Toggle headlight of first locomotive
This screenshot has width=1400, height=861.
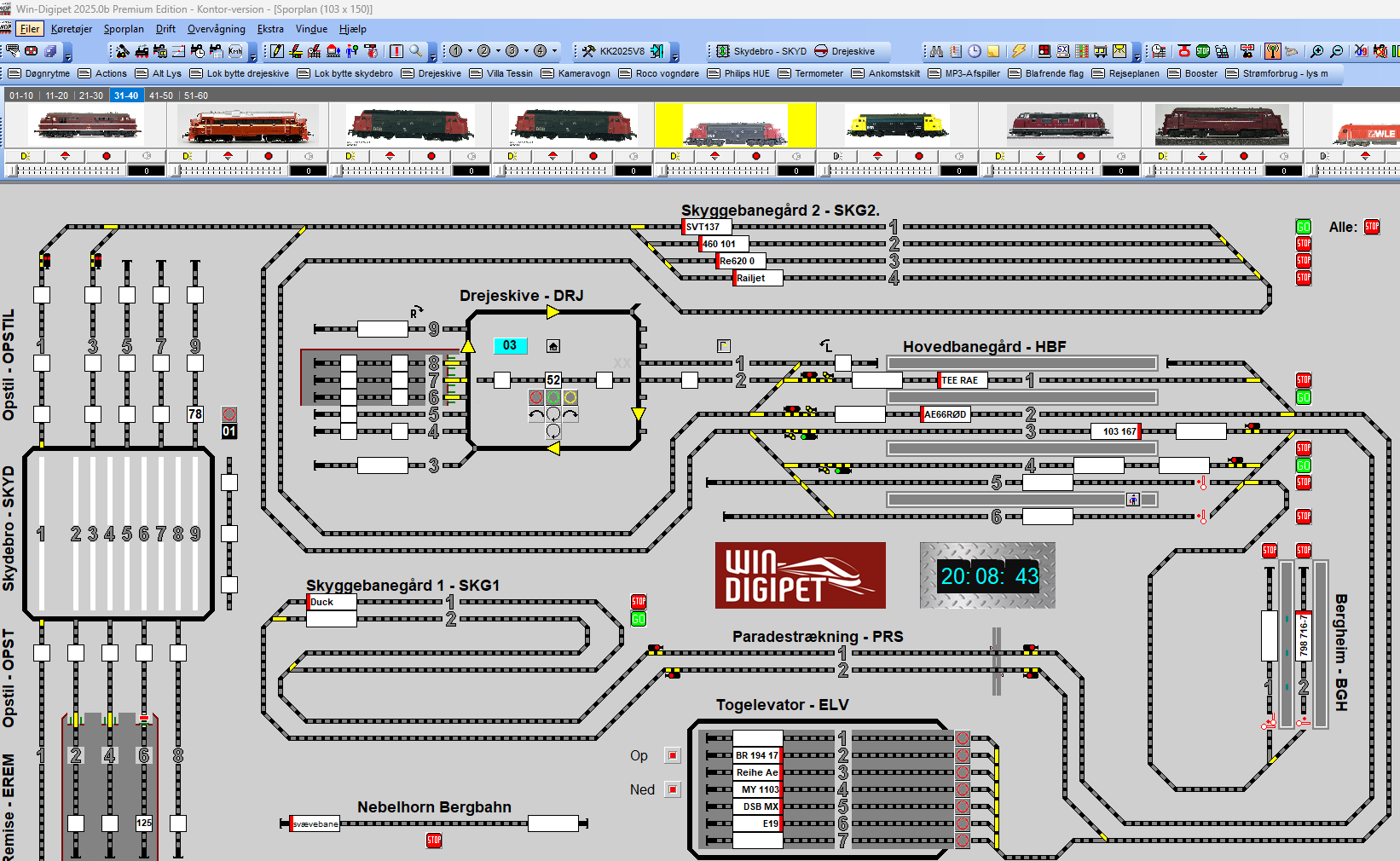click(x=26, y=156)
